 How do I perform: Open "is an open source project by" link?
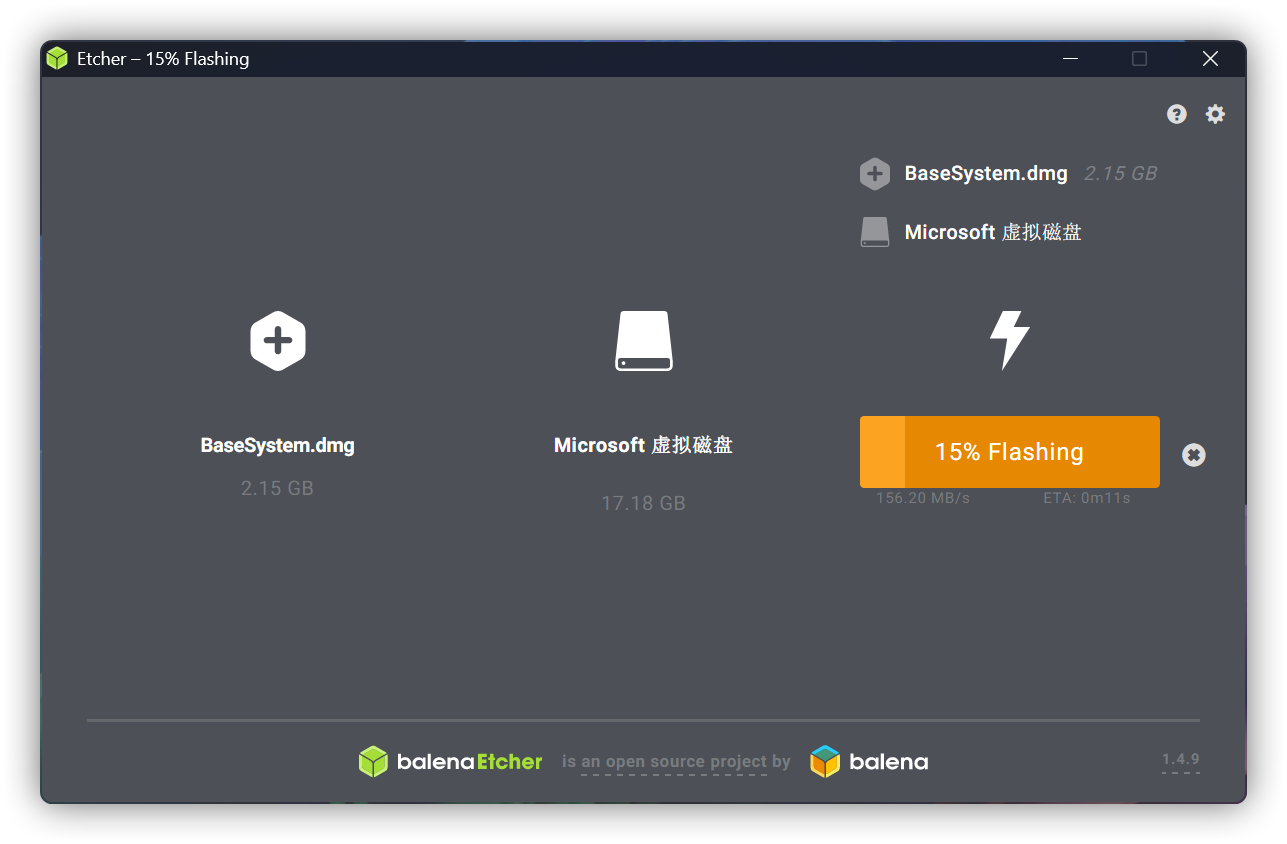click(x=676, y=762)
